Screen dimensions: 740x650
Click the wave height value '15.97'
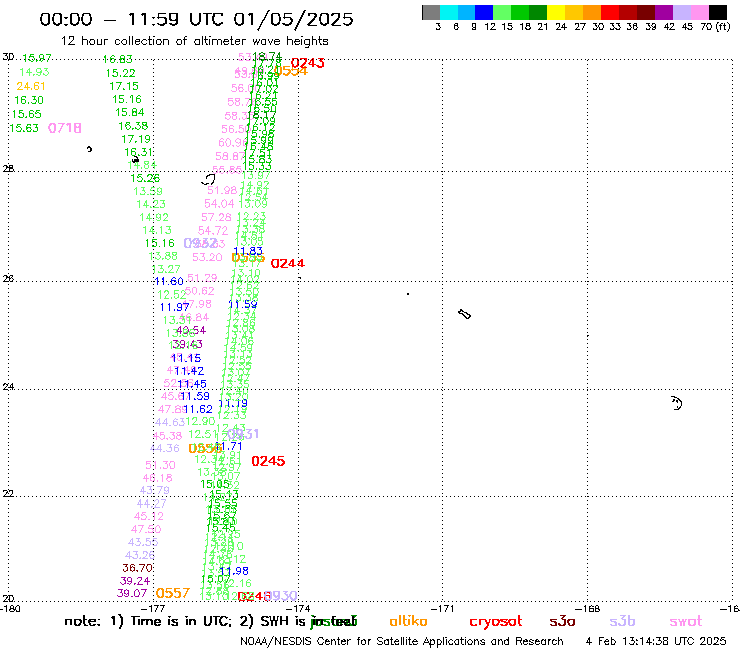37,58
